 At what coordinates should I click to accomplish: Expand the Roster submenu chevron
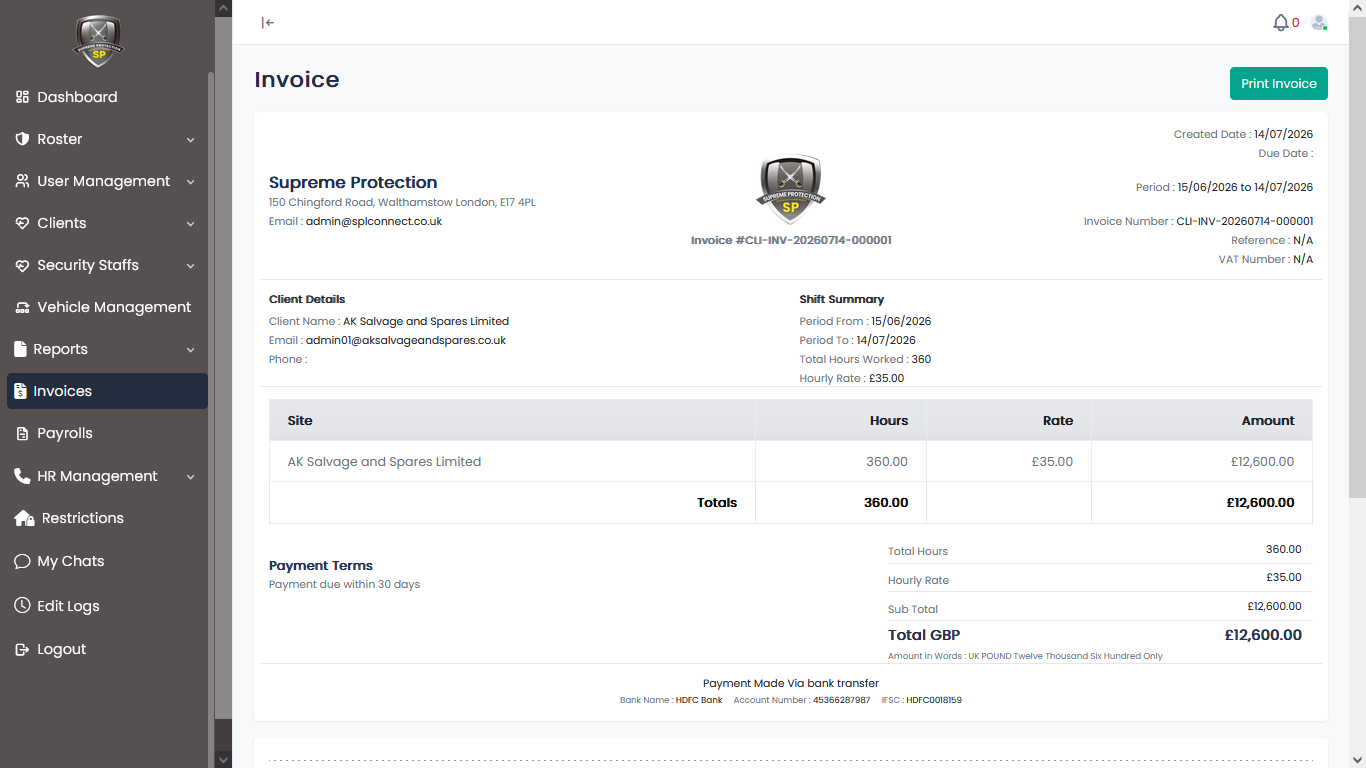tap(190, 140)
